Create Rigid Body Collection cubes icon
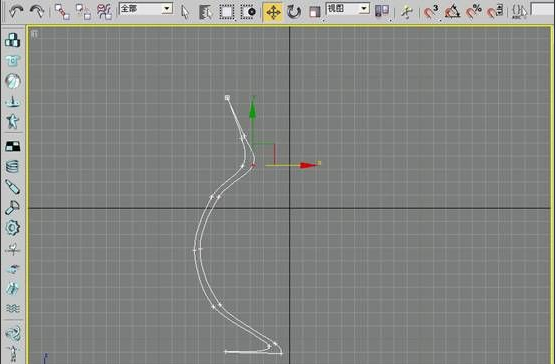 click(x=12, y=40)
